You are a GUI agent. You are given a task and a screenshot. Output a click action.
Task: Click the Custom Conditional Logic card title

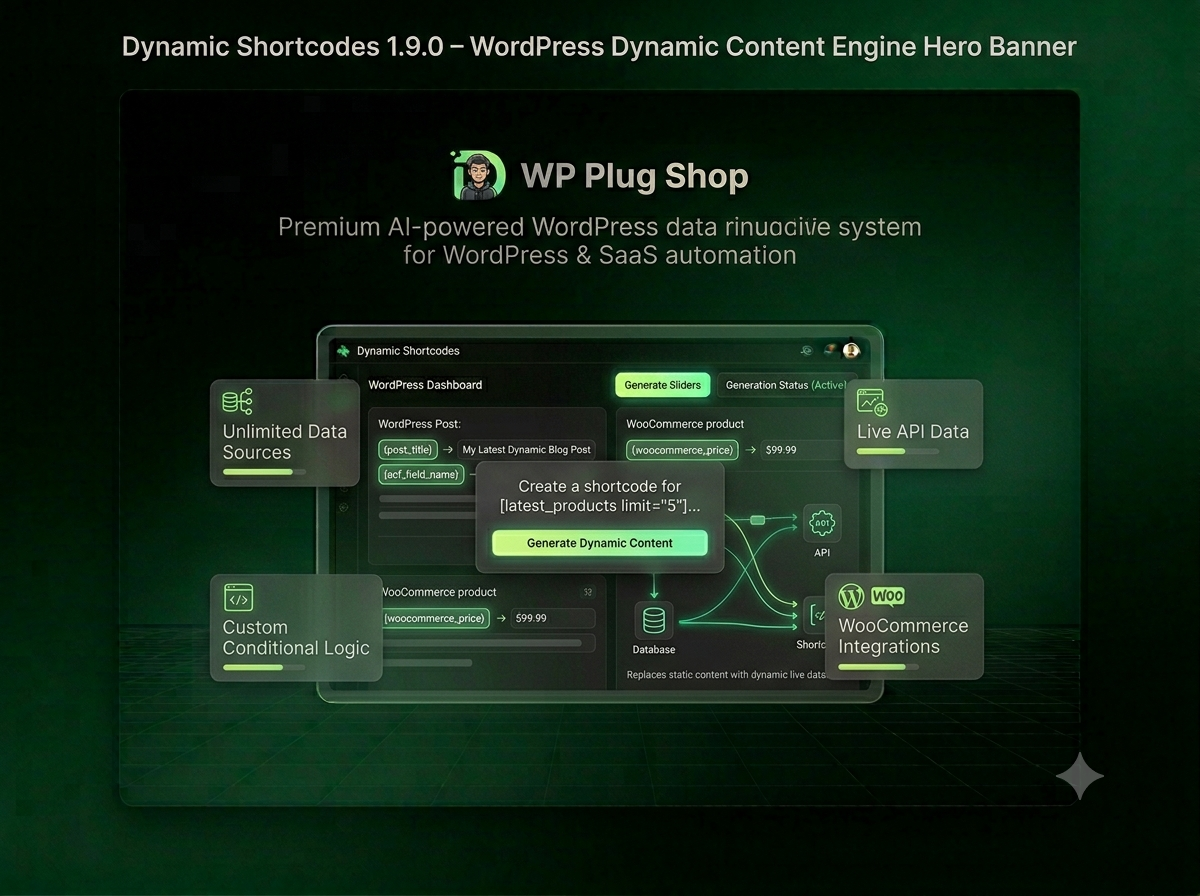coord(296,638)
